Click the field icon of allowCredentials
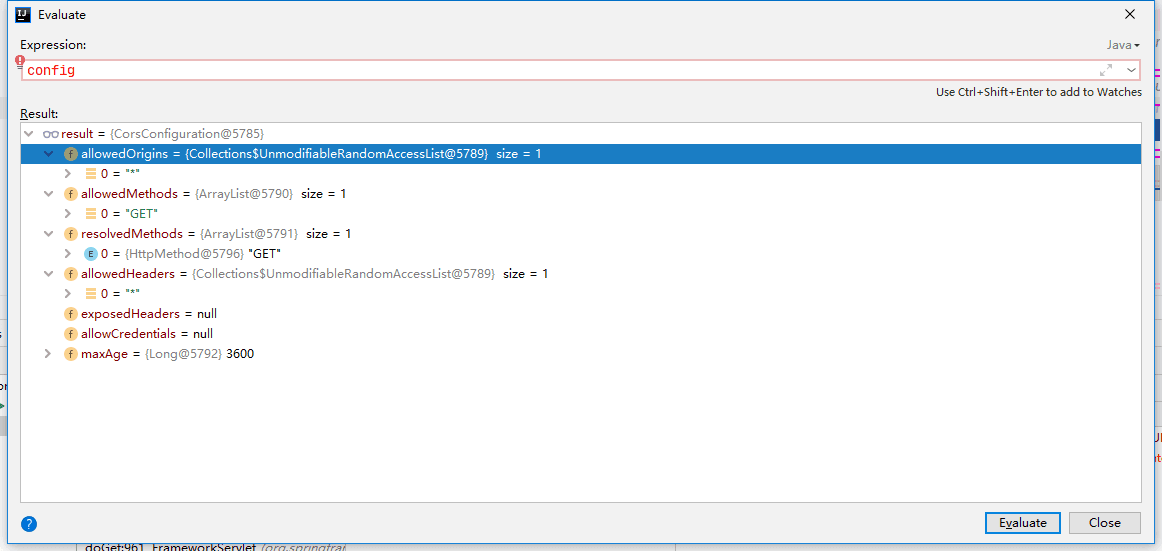Screen dimensions: 1162x551 tap(71, 334)
